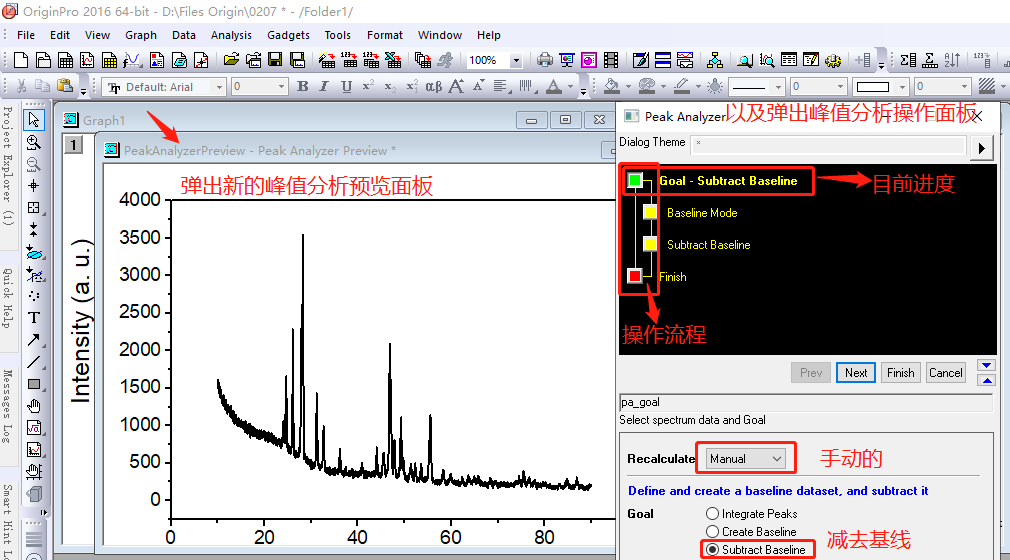The width and height of the screenshot is (1010, 560).
Task: Pick the Arrow drawing tool
Action: [33, 340]
